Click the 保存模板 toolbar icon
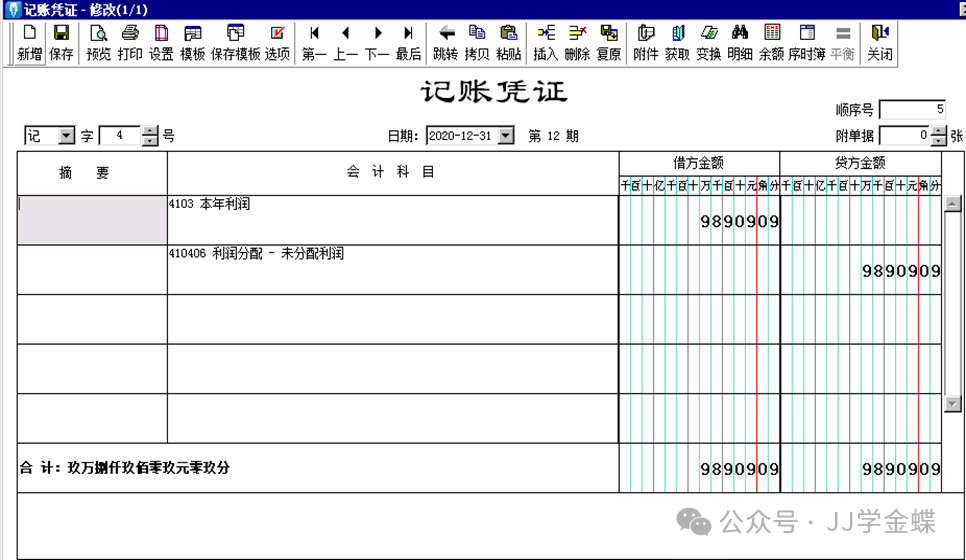The height and width of the screenshot is (560, 966). pyautogui.click(x=235, y=42)
